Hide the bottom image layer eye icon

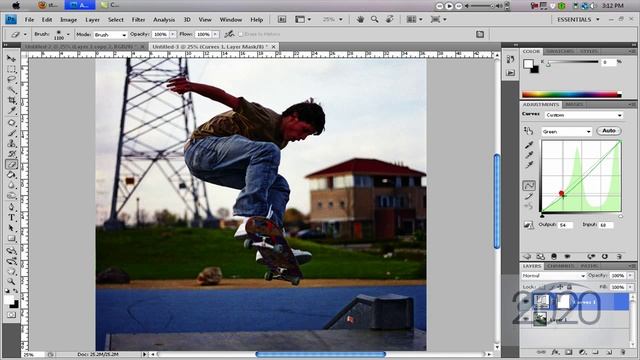click(x=526, y=319)
